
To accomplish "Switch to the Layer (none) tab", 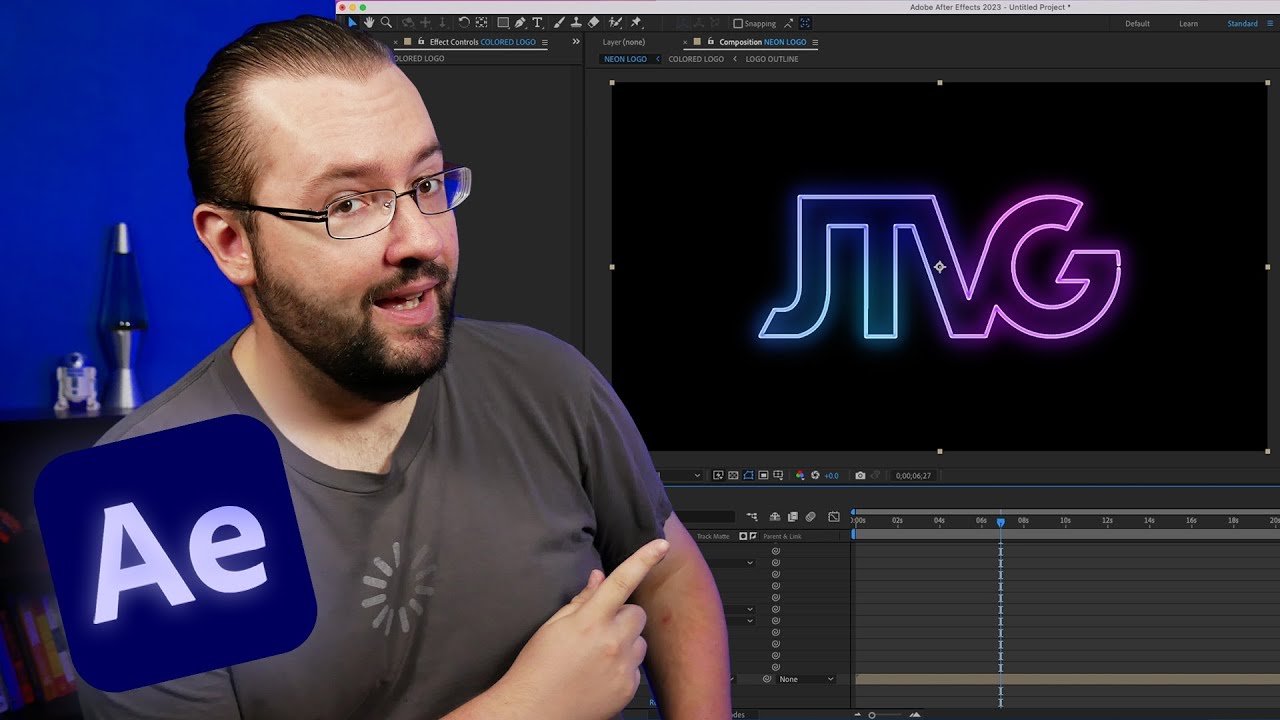I will [624, 42].
